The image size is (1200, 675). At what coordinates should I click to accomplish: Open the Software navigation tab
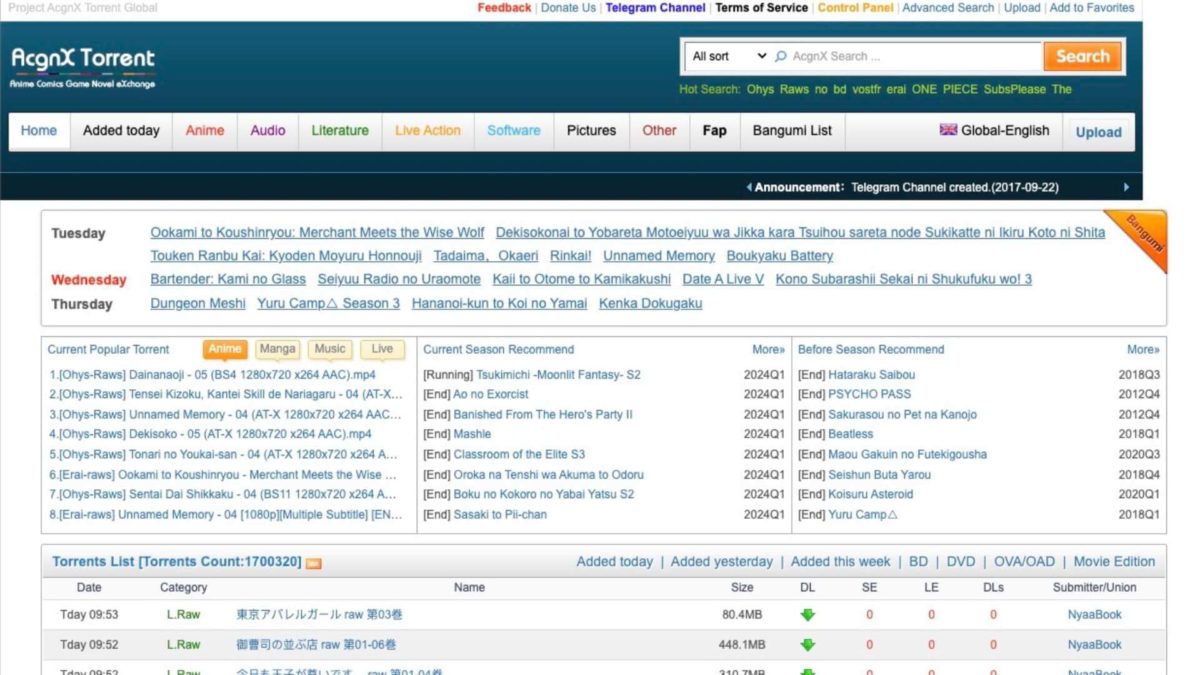coord(514,131)
